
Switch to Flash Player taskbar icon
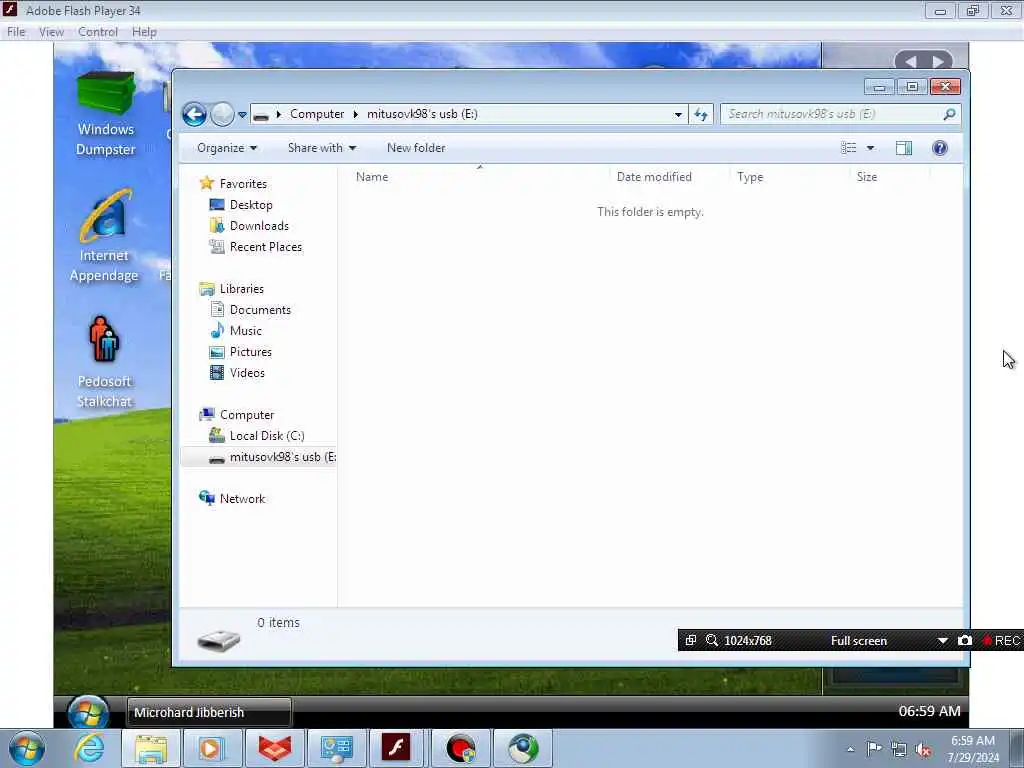396,748
